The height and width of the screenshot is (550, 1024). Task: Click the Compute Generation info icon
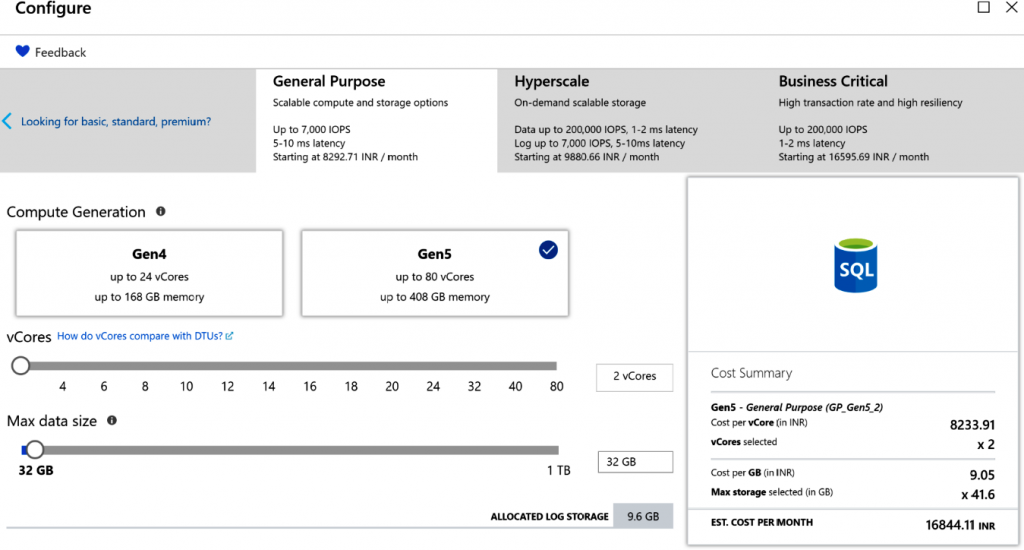(160, 212)
